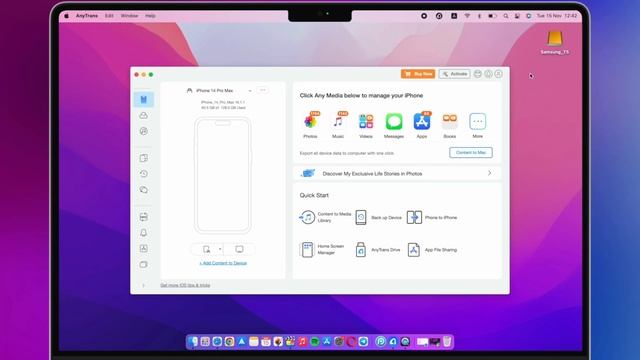640x360 pixels.
Task: Open Samsung_T5 drive on desktop
Action: [555, 43]
